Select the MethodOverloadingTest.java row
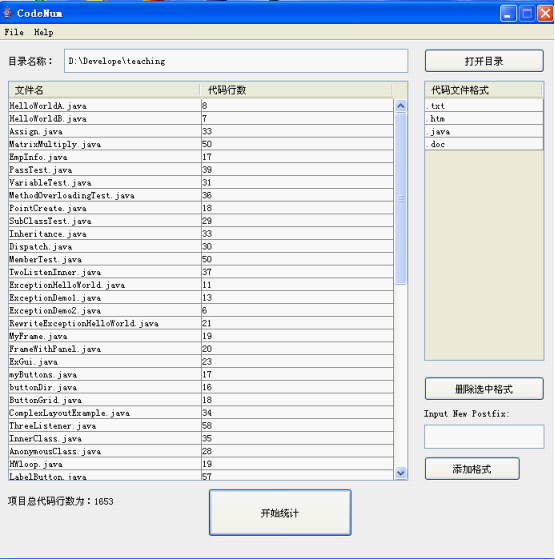Screen dimensions: 555x560 click(201, 195)
